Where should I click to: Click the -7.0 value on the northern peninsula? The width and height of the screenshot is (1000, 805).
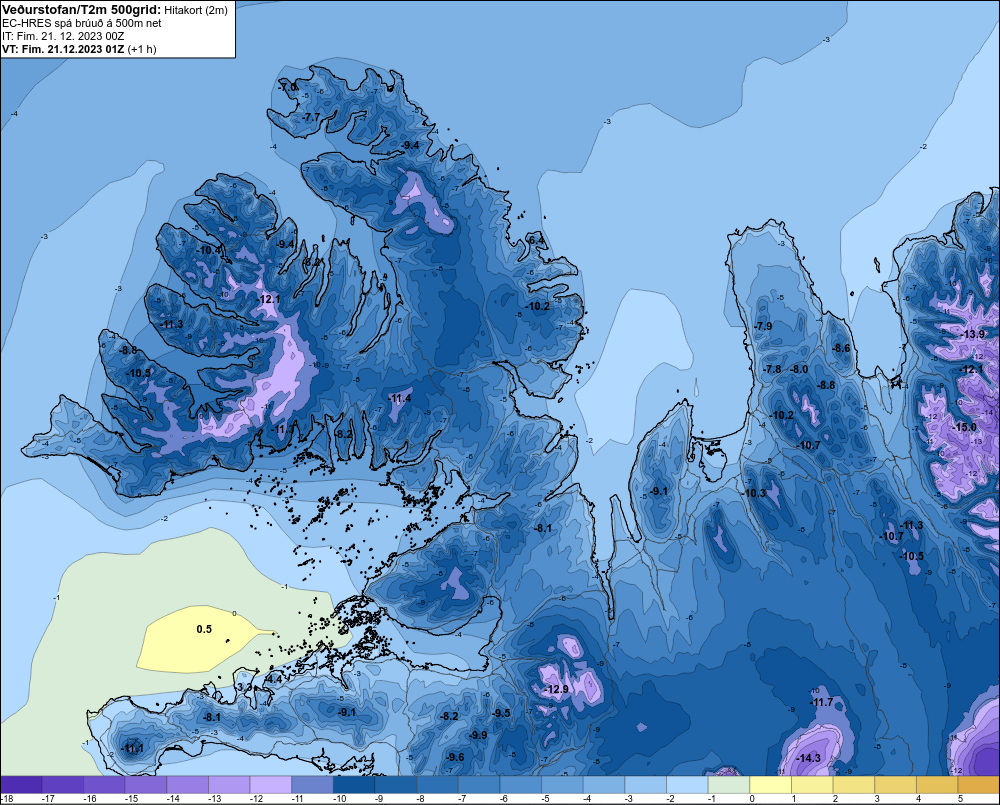coord(288,87)
